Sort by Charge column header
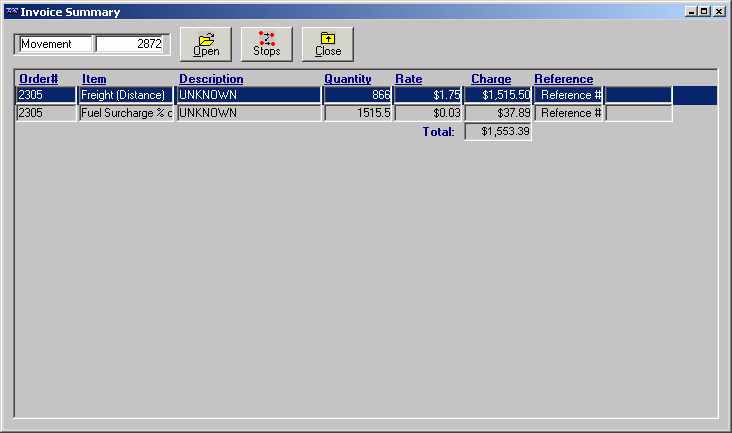The width and height of the screenshot is (732, 433). click(x=491, y=79)
